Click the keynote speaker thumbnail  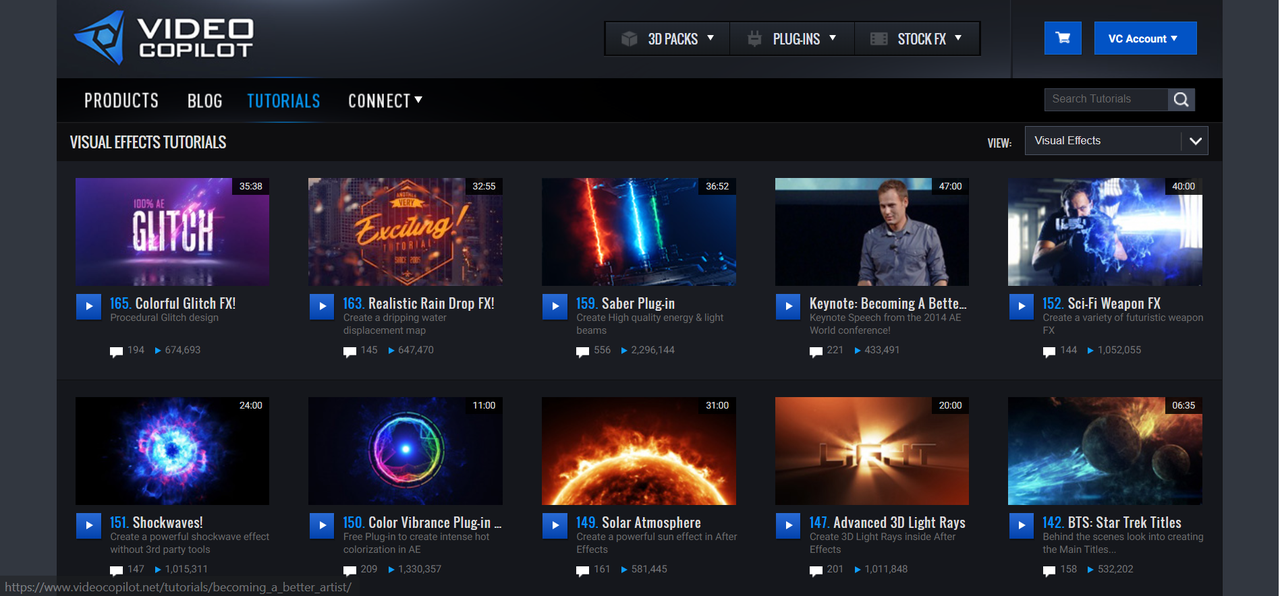[x=872, y=232]
